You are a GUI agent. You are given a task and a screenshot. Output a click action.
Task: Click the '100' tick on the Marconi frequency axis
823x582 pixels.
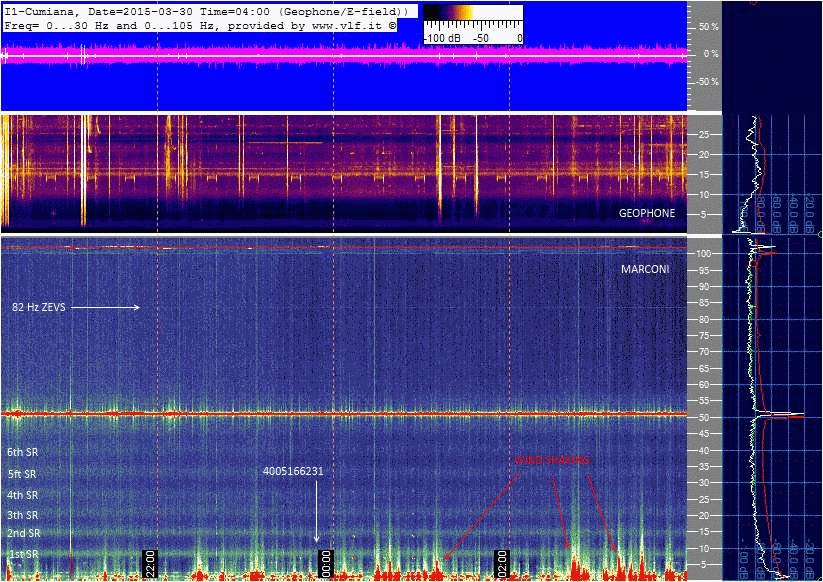pos(704,254)
